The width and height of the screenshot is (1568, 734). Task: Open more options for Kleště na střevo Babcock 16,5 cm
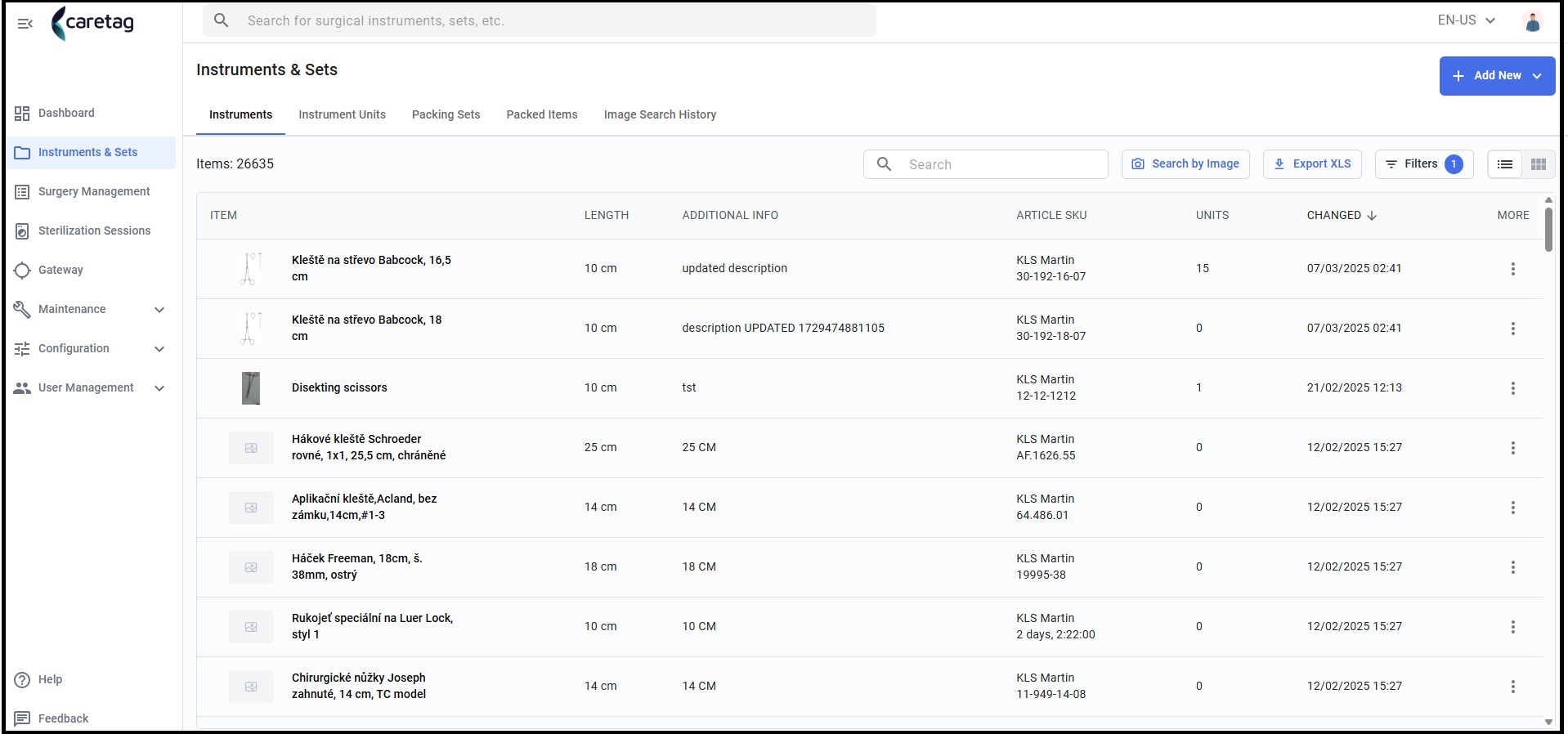pyautogui.click(x=1512, y=269)
